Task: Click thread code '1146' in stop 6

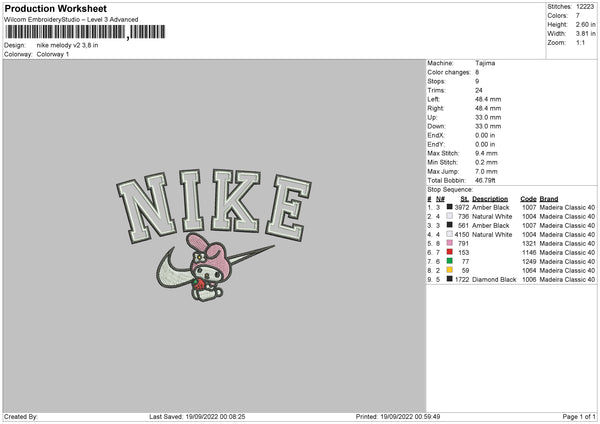Action: pyautogui.click(x=529, y=253)
